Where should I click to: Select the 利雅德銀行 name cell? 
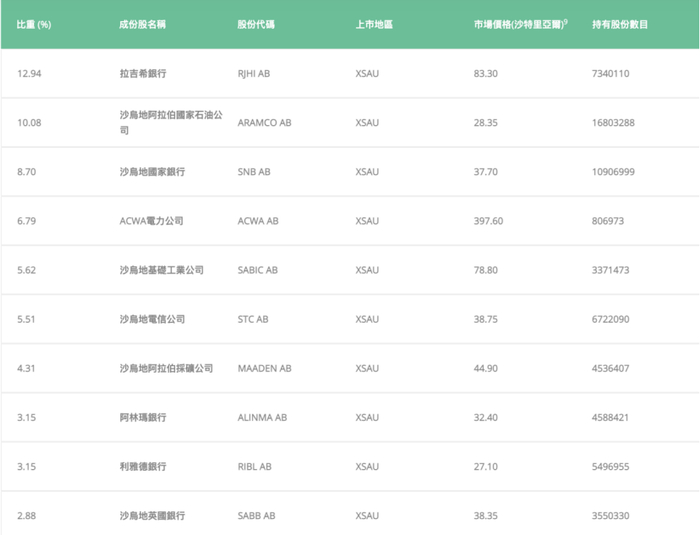pos(143,467)
